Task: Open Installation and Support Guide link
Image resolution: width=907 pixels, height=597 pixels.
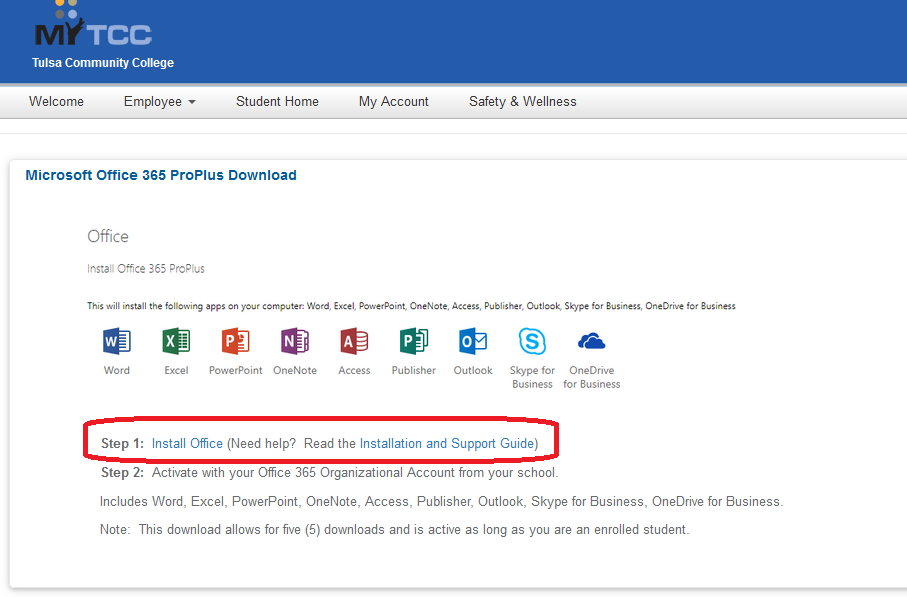Action: tap(447, 444)
